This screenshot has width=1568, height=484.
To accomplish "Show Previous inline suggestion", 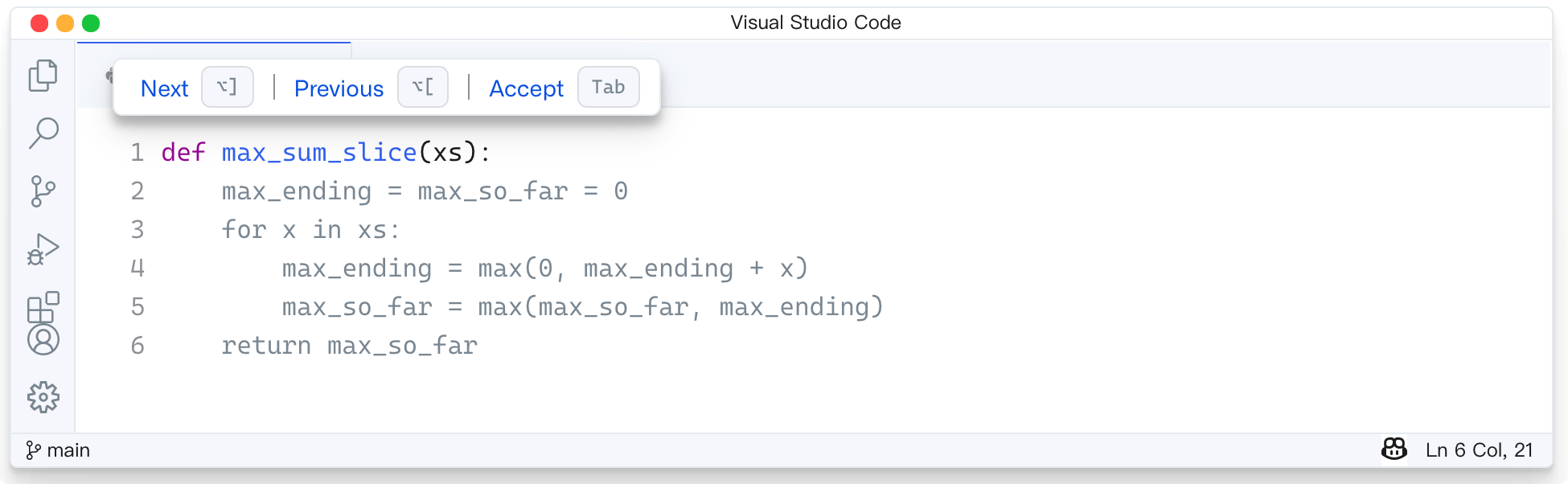I will click(339, 88).
